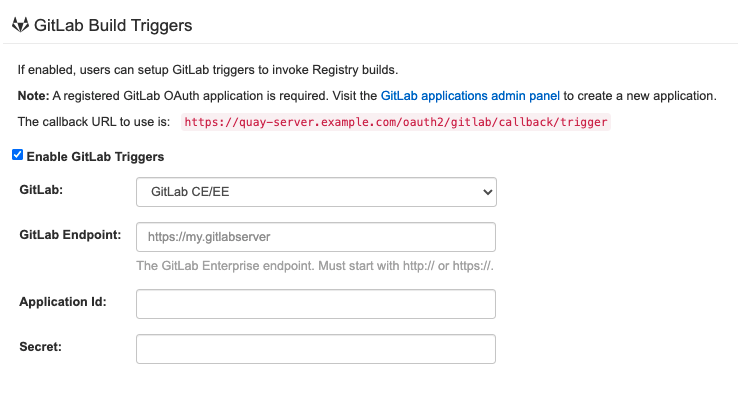This screenshot has height=403, width=738.
Task: Focus the Secret text field
Action: click(316, 349)
